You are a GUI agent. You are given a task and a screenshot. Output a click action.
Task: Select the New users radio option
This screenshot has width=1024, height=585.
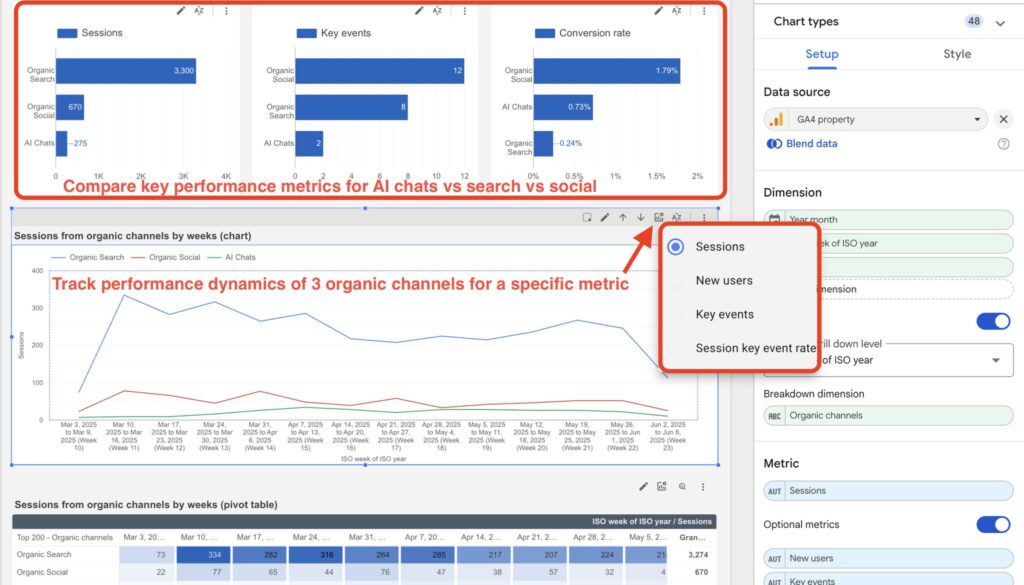coord(677,279)
